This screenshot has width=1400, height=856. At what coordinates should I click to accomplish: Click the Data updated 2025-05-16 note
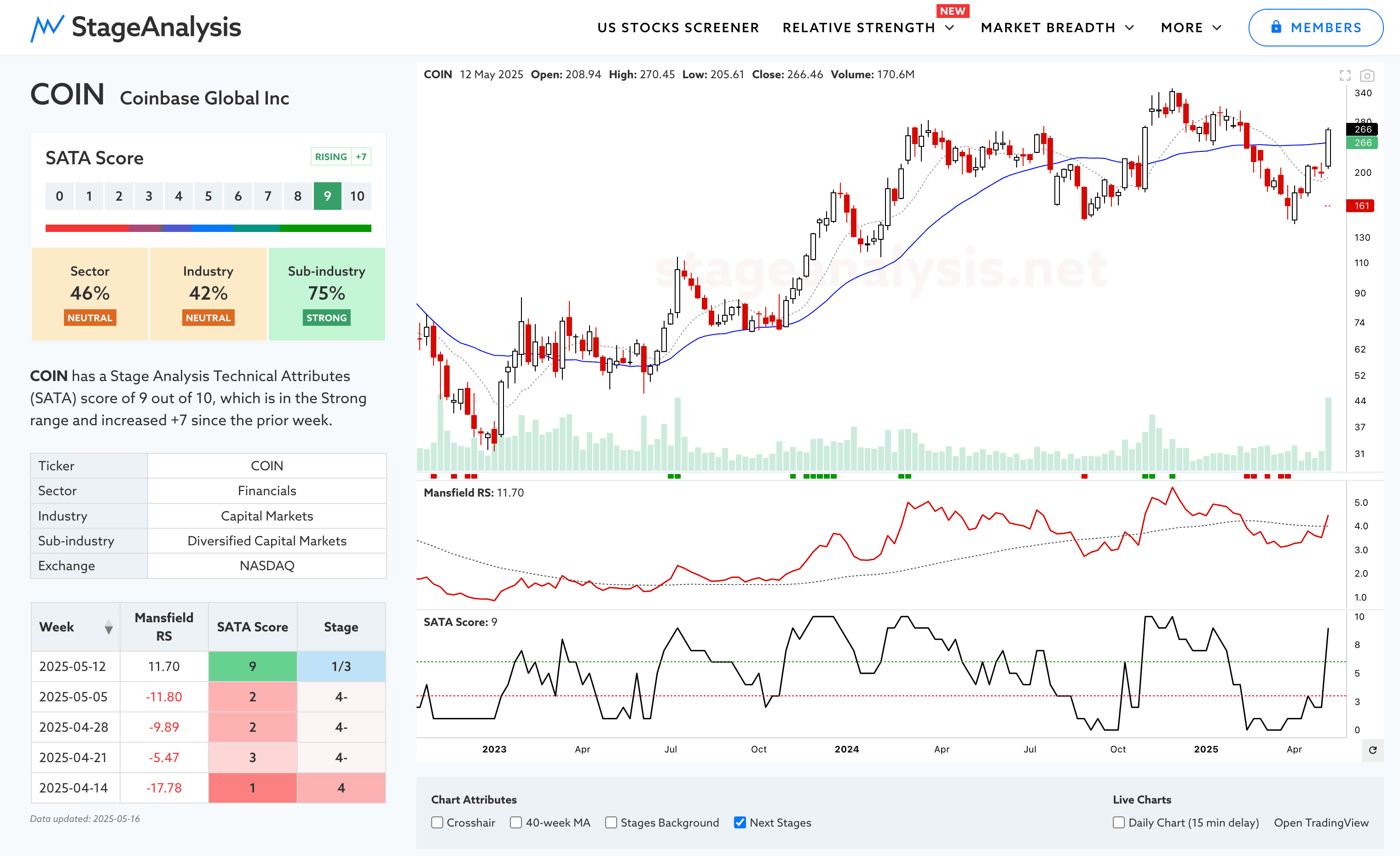(x=85, y=819)
